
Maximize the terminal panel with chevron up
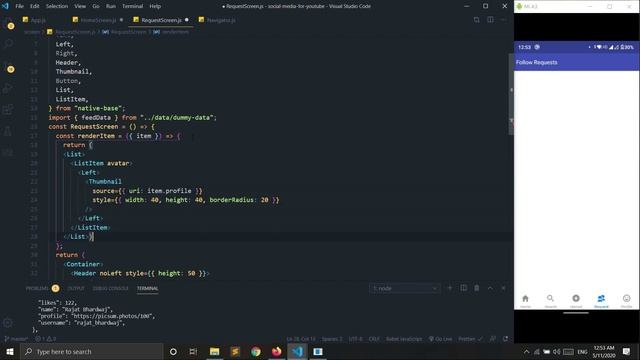[x=490, y=288]
